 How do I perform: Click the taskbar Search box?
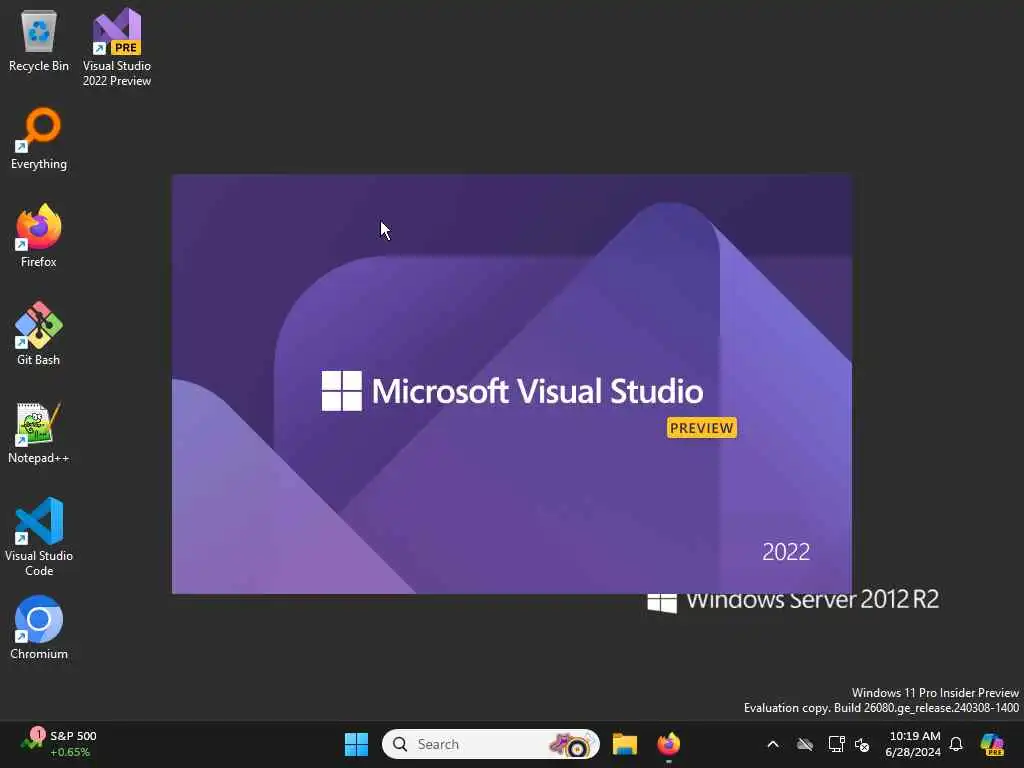pyautogui.click(x=490, y=744)
